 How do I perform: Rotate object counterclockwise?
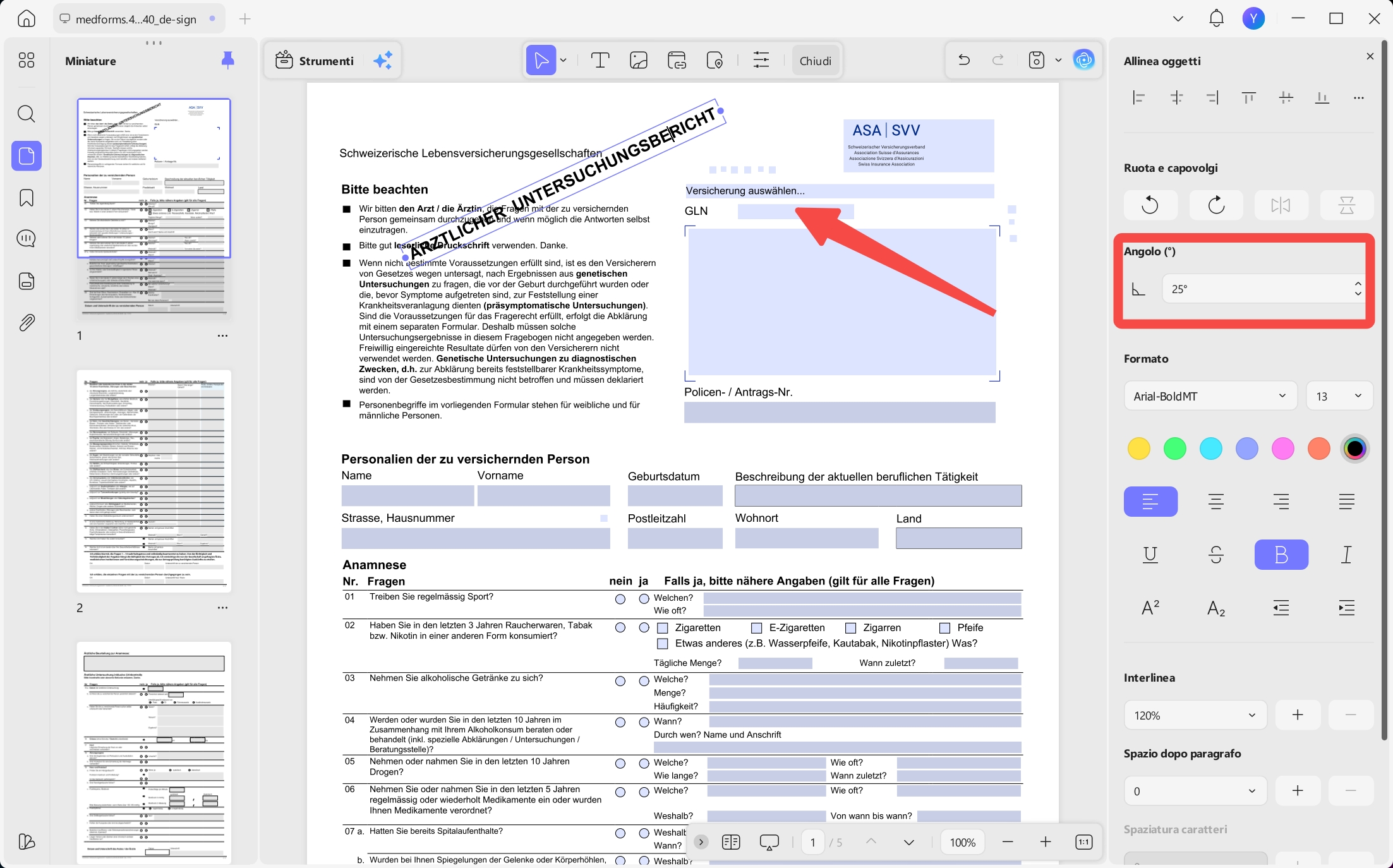click(x=1150, y=205)
